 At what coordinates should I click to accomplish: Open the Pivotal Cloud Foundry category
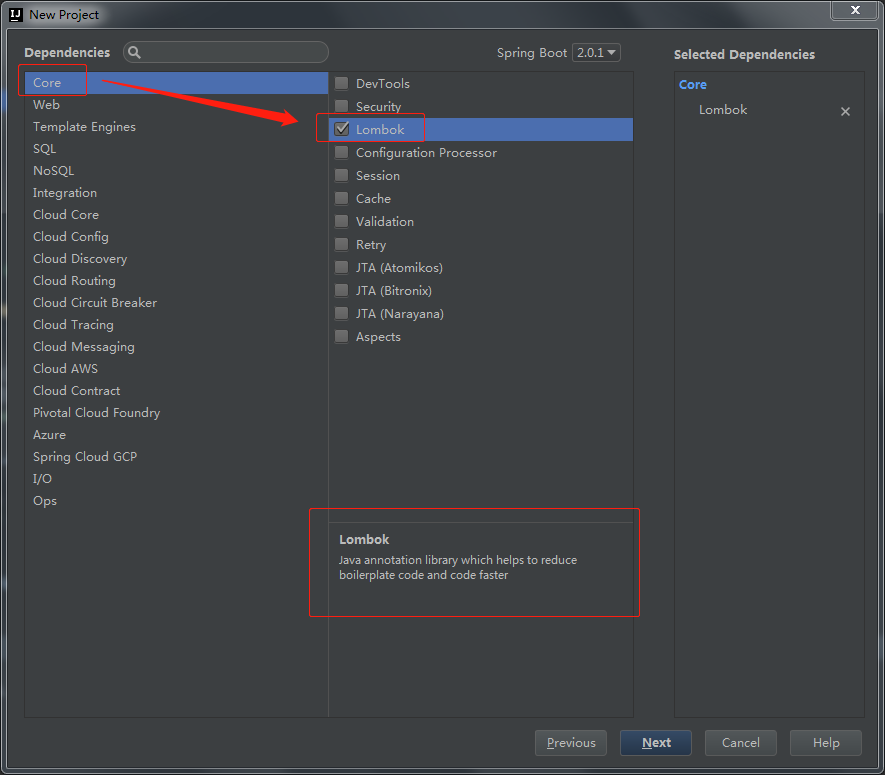[x=176, y=413]
